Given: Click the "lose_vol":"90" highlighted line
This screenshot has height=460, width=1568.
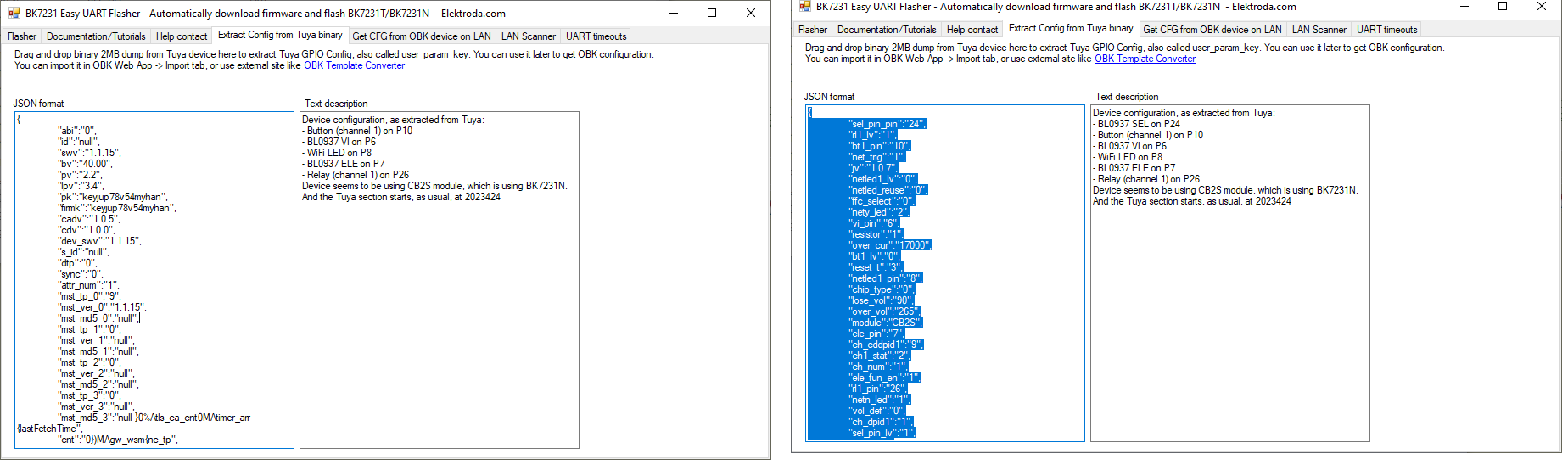Looking at the screenshot, I should point(882,300).
